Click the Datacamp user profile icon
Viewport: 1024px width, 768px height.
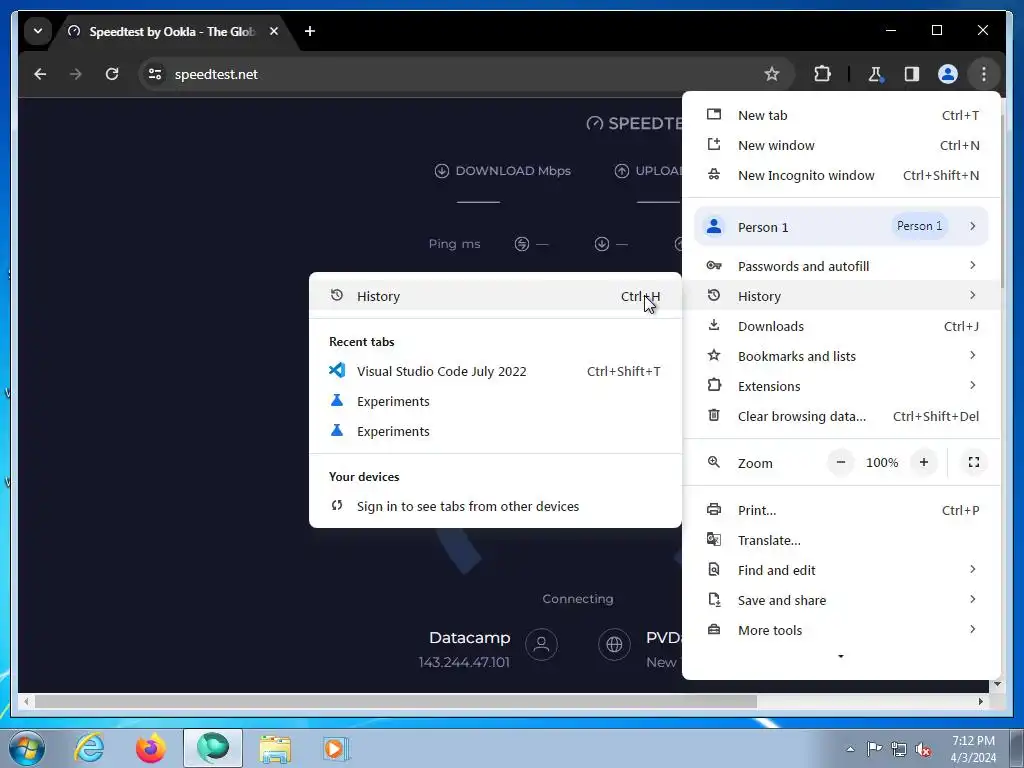[541, 645]
